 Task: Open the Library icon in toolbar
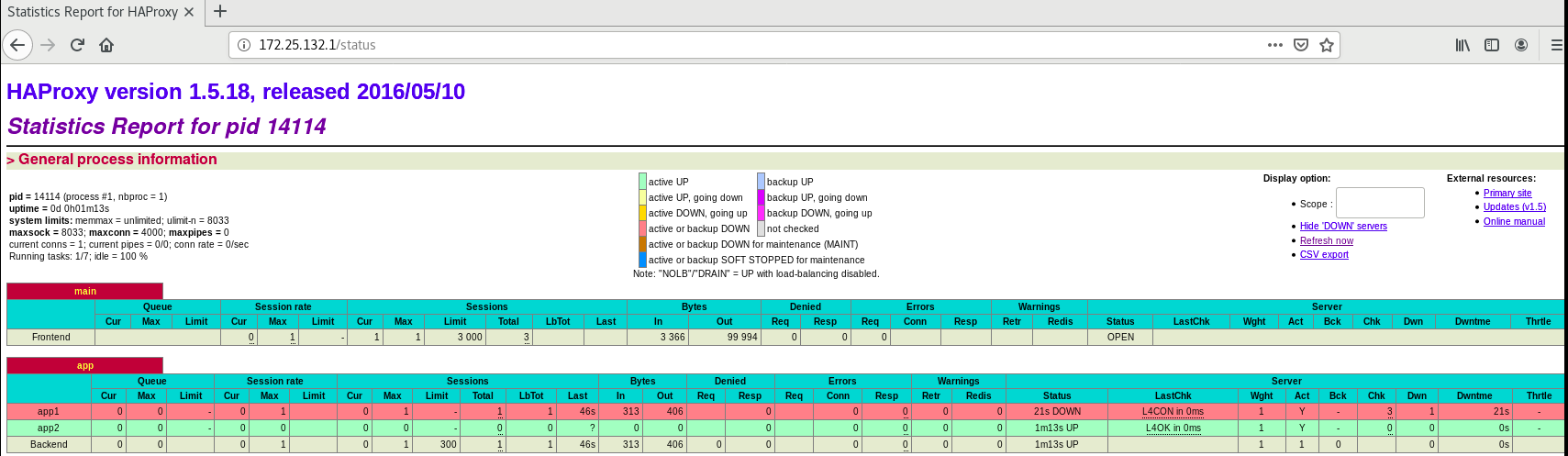tap(1463, 45)
